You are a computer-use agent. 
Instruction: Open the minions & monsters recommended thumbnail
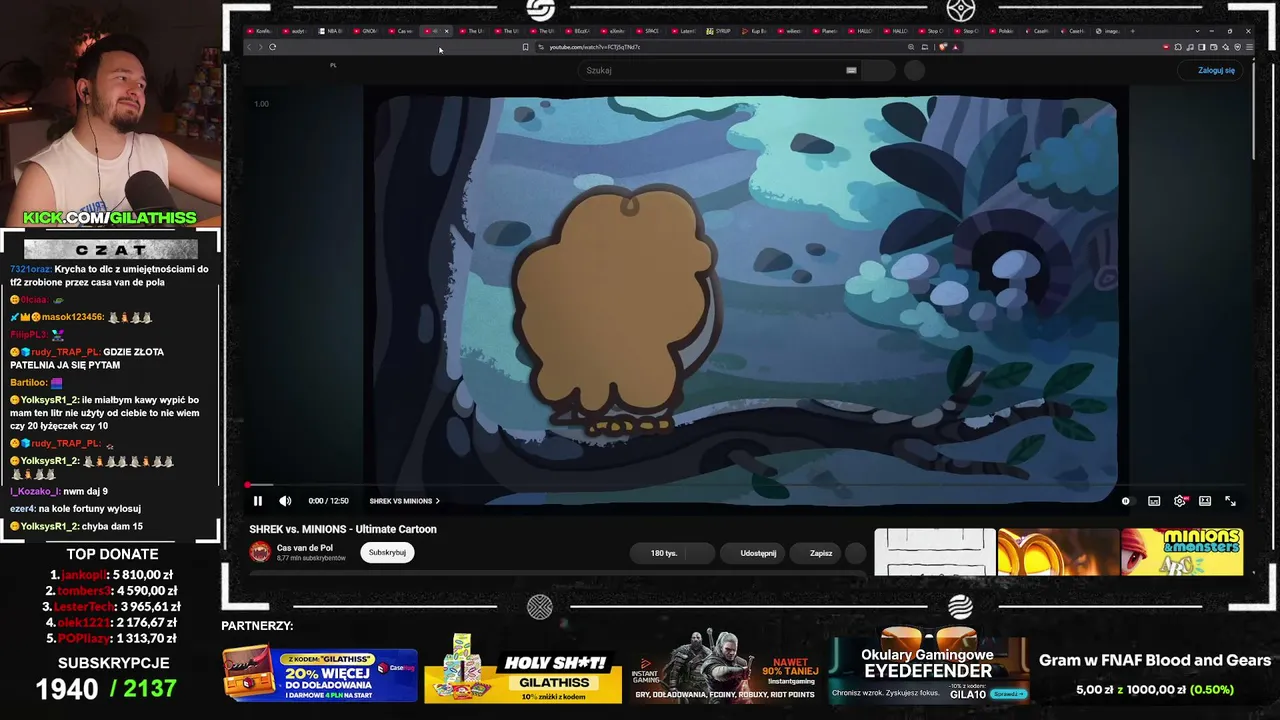click(x=1182, y=552)
